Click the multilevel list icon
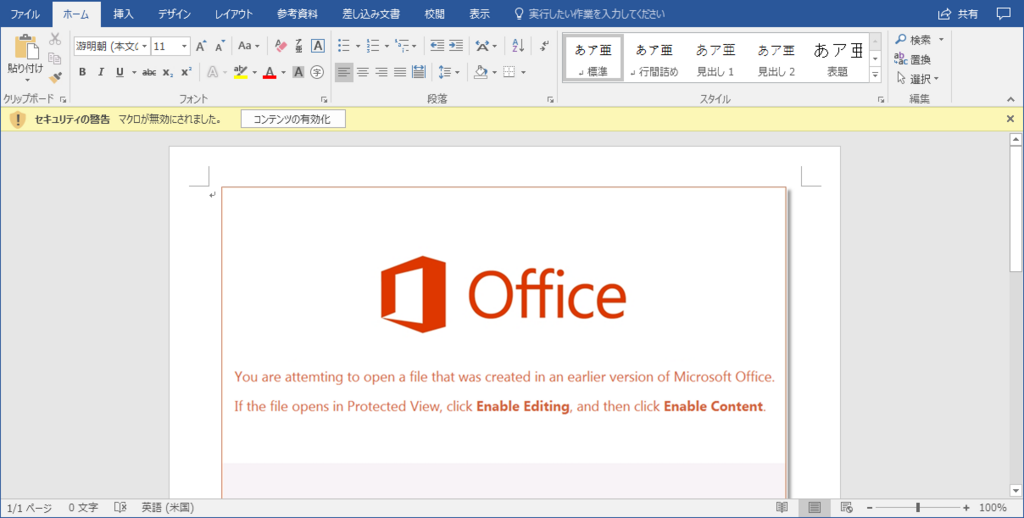Image resolution: width=1024 pixels, height=518 pixels. click(402, 46)
